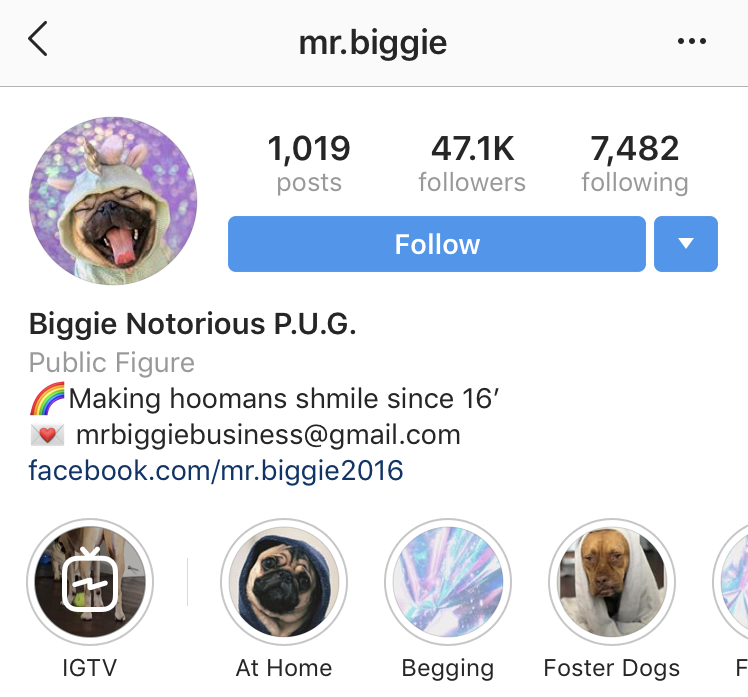Tap the Biggie Notorious P.U.G. name
Screen dimensions: 748x697
pyautogui.click(x=193, y=324)
